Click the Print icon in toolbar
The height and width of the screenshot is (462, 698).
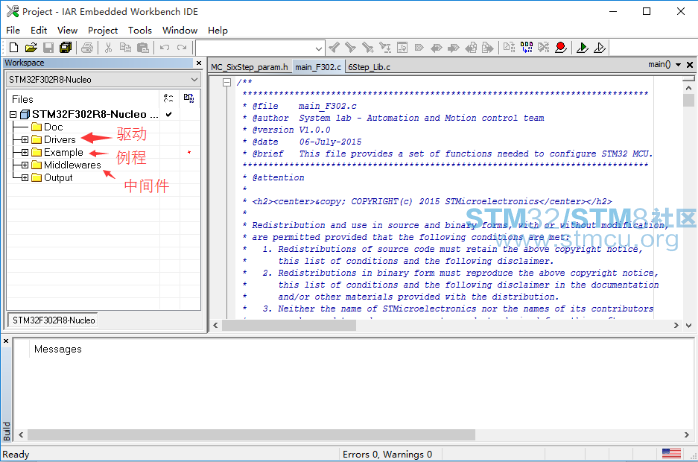[x=87, y=48]
